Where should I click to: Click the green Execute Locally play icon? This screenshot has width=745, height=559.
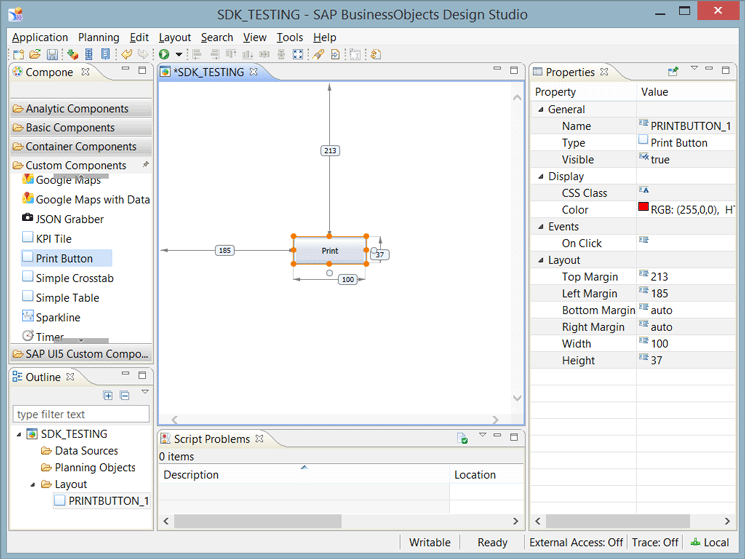(x=164, y=55)
